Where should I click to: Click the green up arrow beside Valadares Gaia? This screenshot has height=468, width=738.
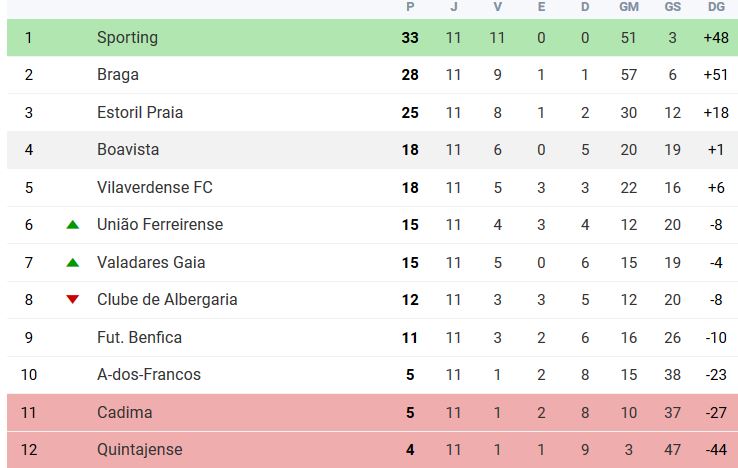click(x=72, y=262)
